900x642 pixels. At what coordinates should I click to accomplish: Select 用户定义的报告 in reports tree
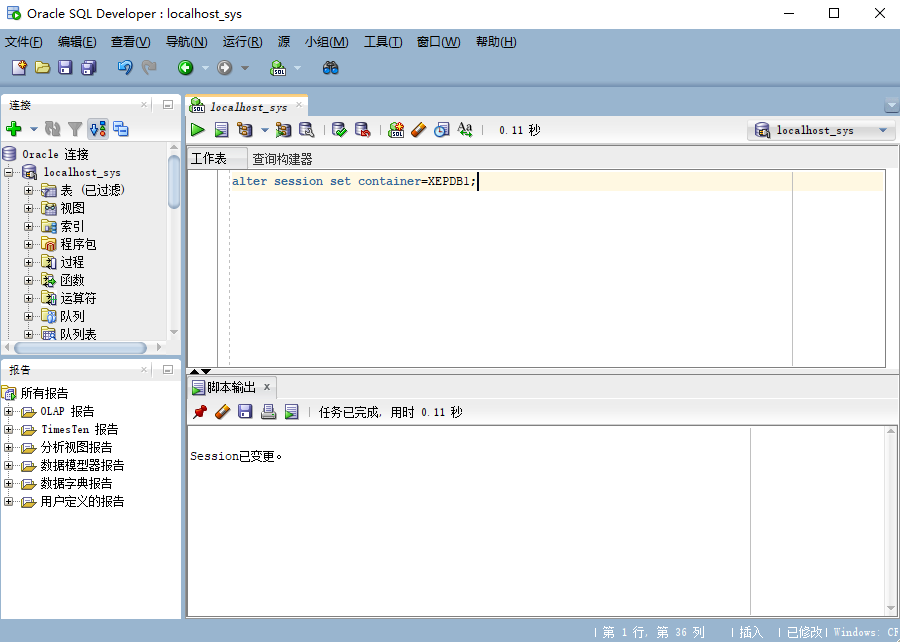pyautogui.click(x=82, y=502)
